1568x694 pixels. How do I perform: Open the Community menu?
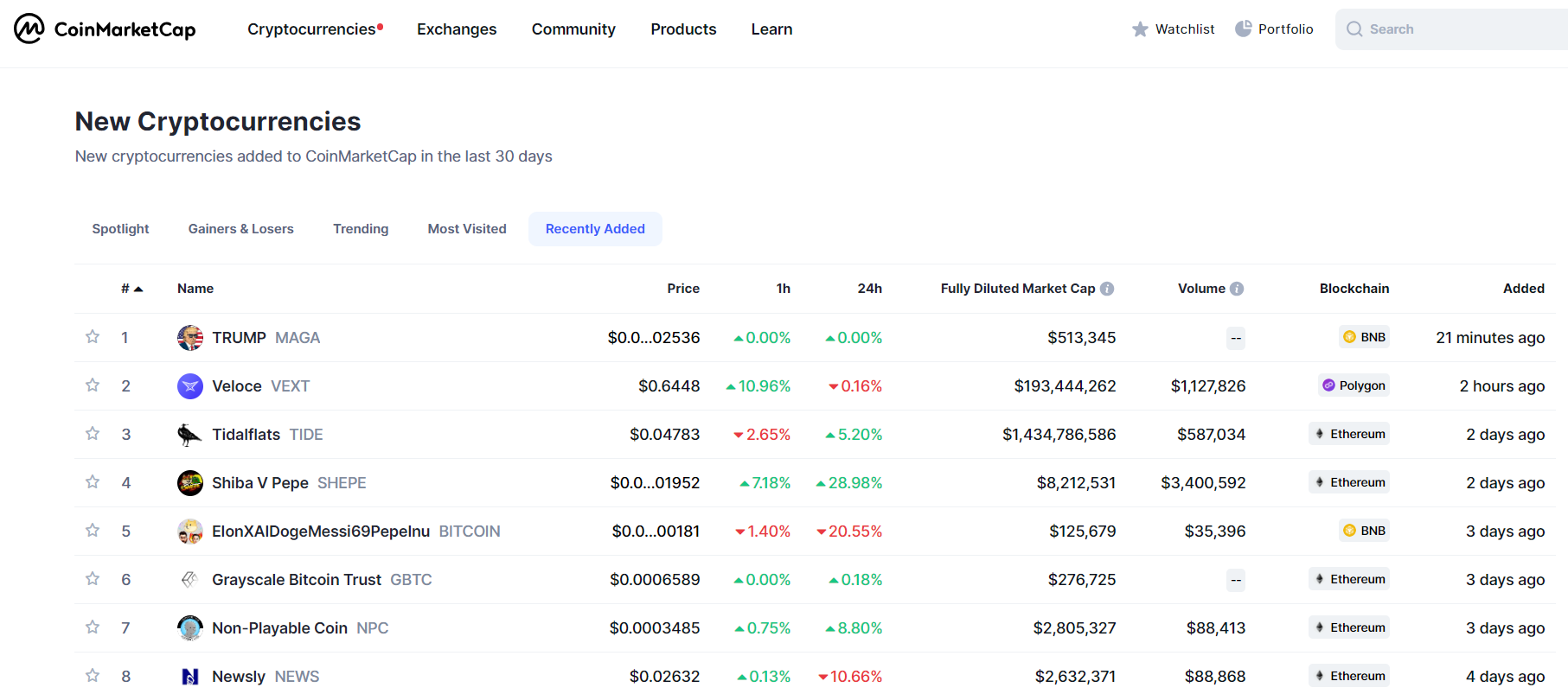coord(573,29)
